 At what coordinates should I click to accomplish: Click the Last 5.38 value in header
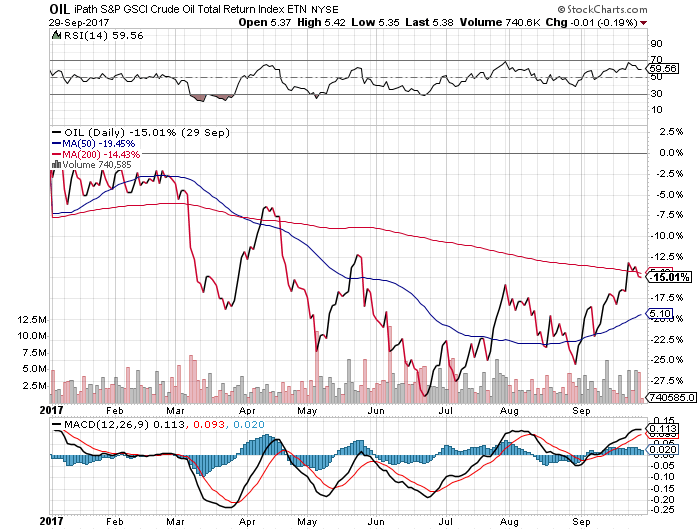pos(429,22)
